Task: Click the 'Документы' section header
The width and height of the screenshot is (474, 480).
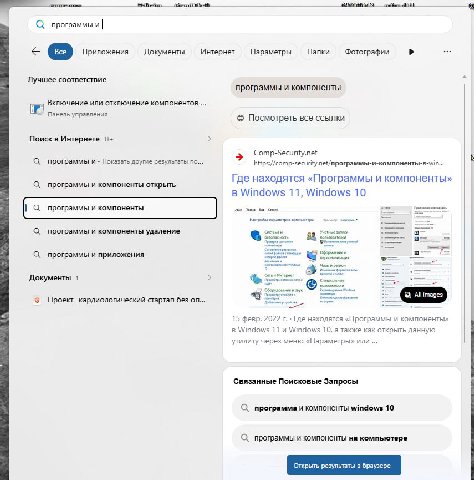Action: coord(50,277)
